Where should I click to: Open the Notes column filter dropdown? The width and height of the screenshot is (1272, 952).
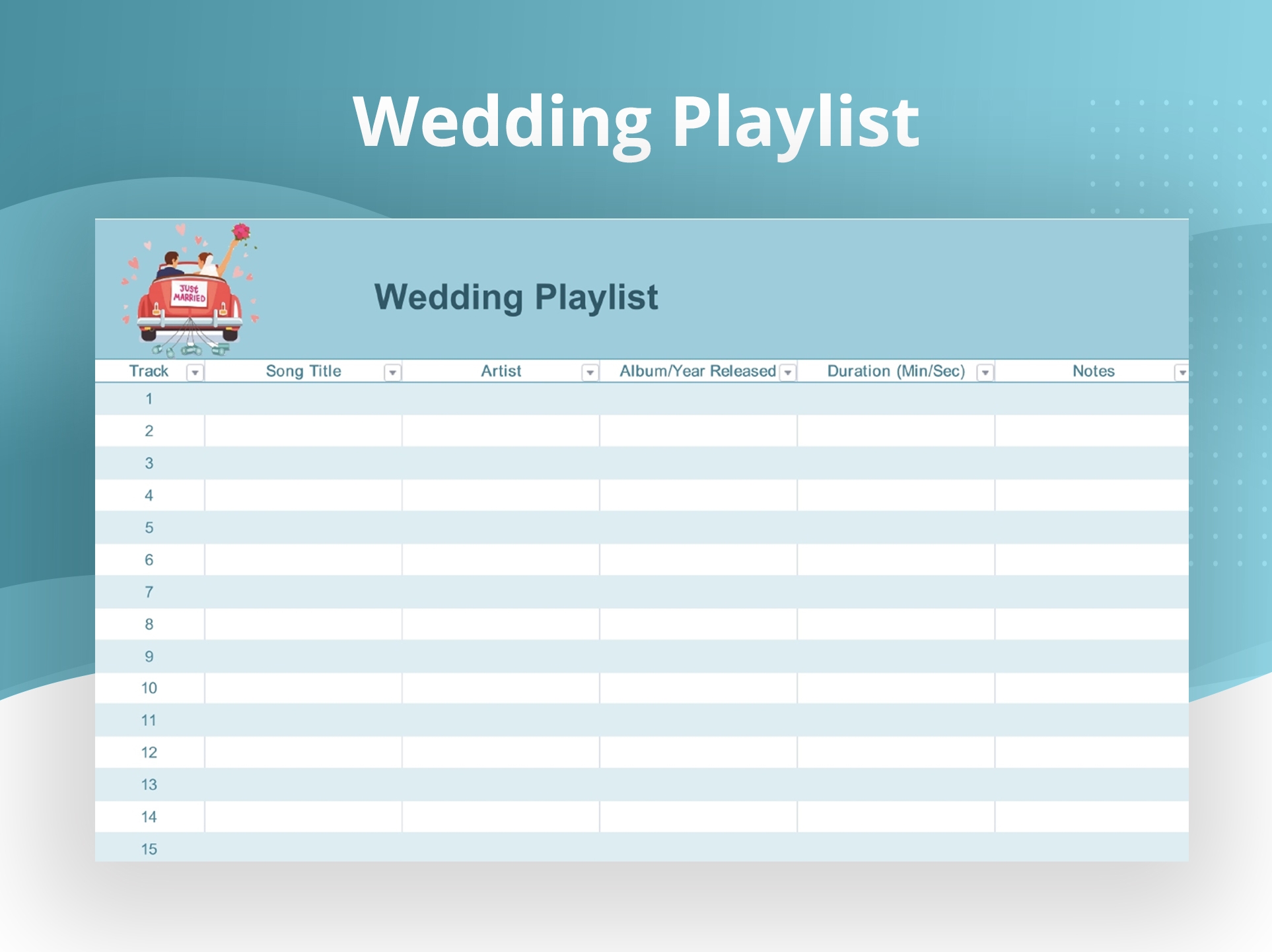click(x=1181, y=373)
